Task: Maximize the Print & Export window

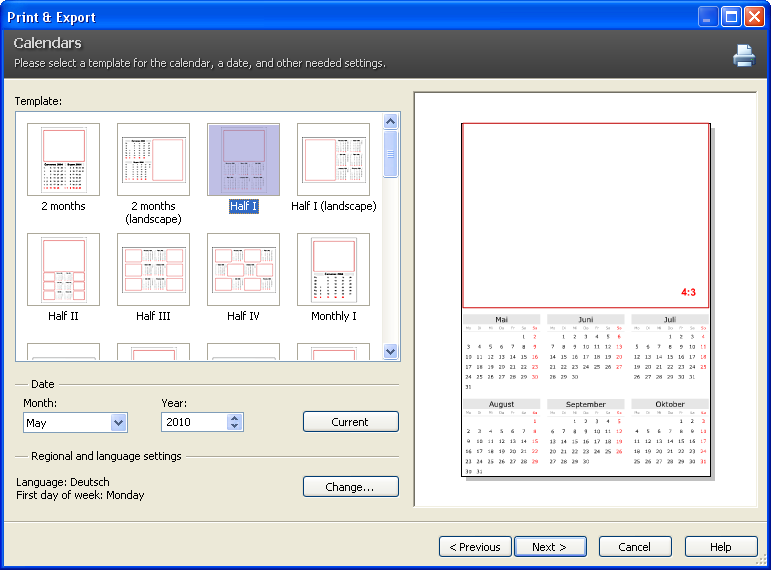Action: [731, 17]
